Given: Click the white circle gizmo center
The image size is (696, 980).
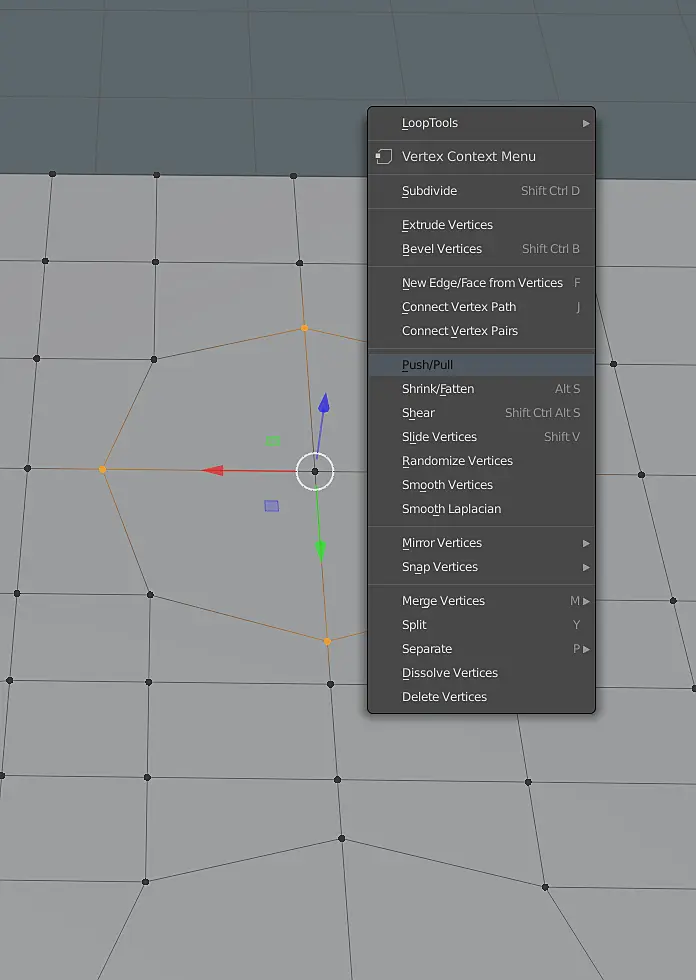Looking at the screenshot, I should 315,471.
